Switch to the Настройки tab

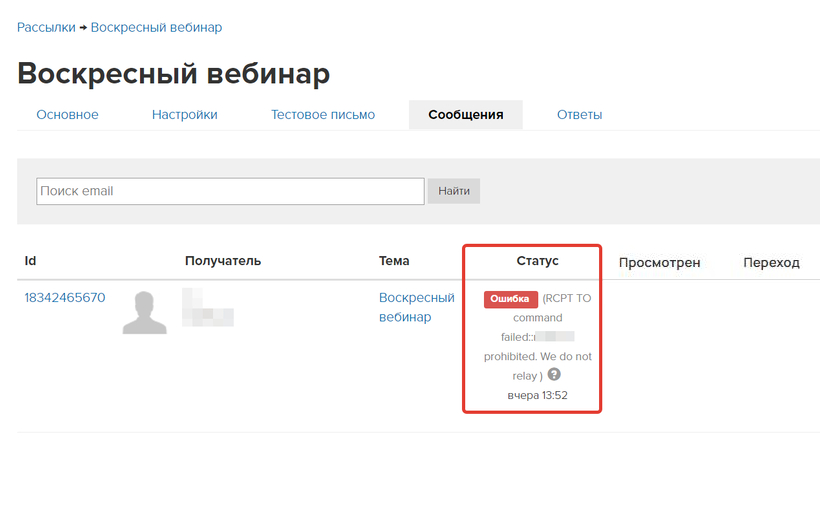(185, 114)
